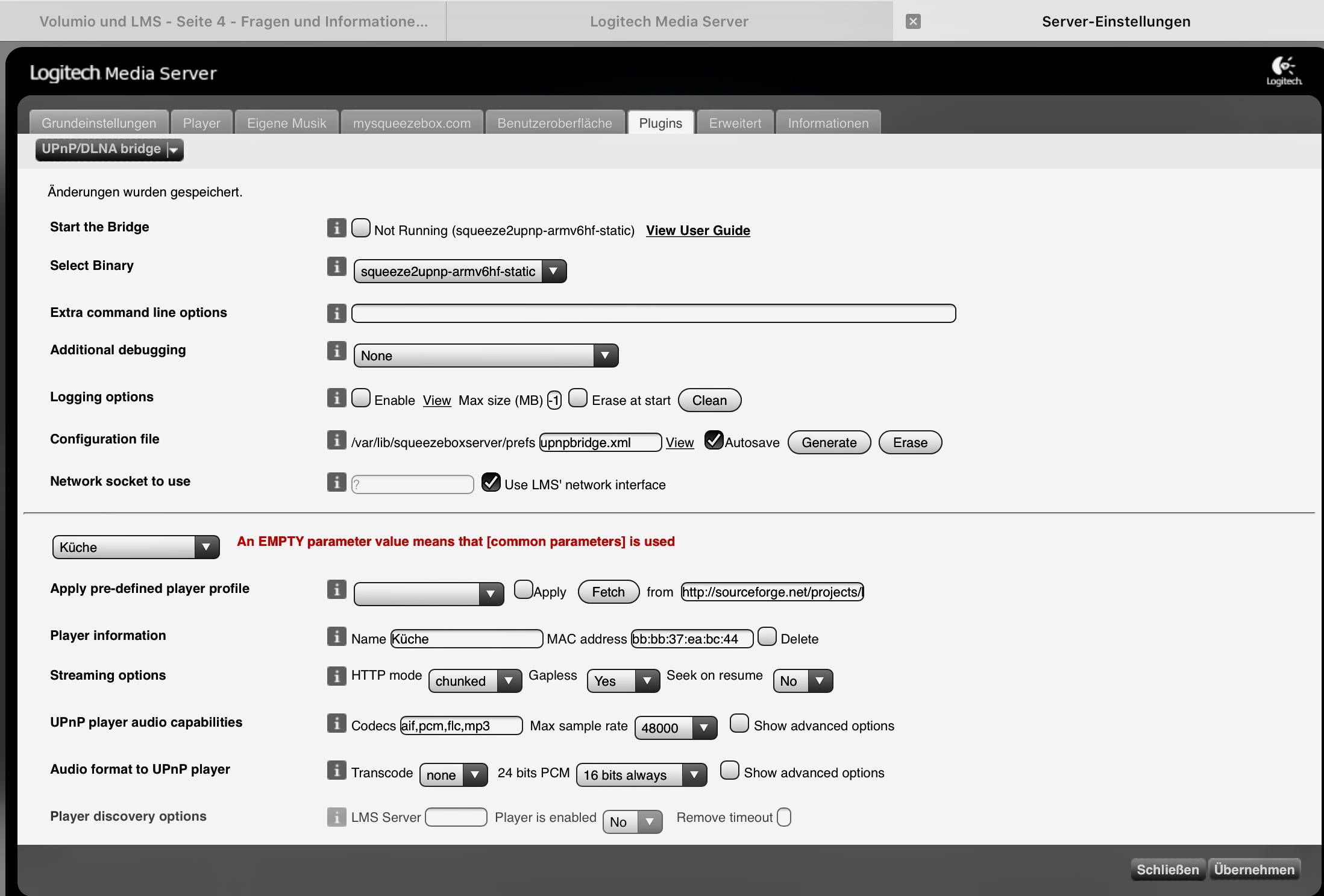Screen dimensions: 1324x896
Task: Toggle Use LMS' network interface checkbox
Action: click(x=491, y=482)
